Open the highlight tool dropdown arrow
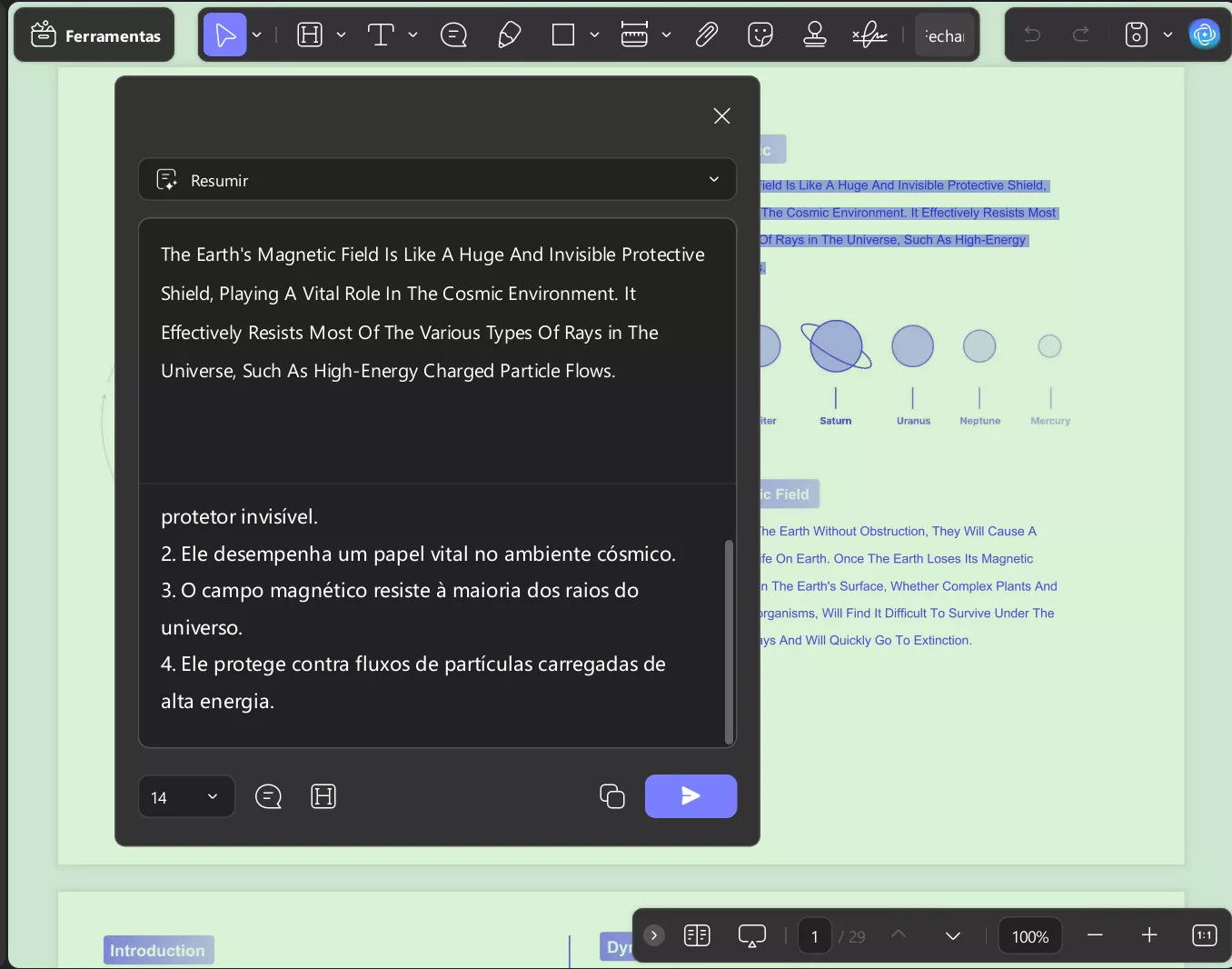This screenshot has width=1232, height=969. pos(342,35)
